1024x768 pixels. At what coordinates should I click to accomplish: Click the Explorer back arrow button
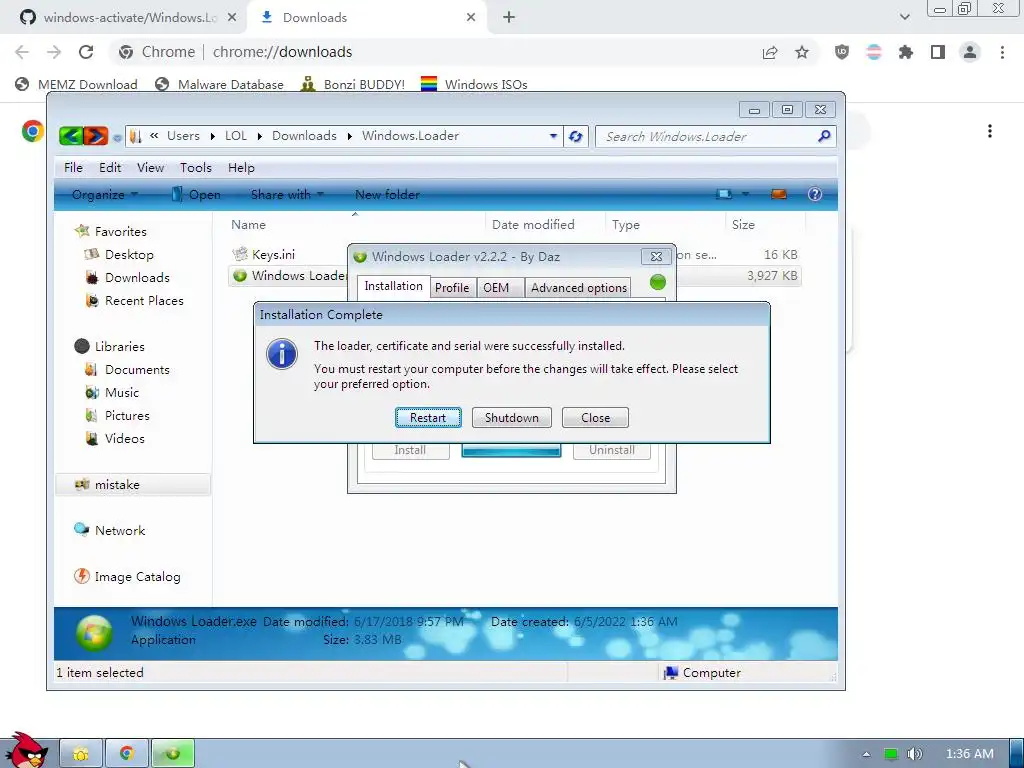(x=71, y=136)
